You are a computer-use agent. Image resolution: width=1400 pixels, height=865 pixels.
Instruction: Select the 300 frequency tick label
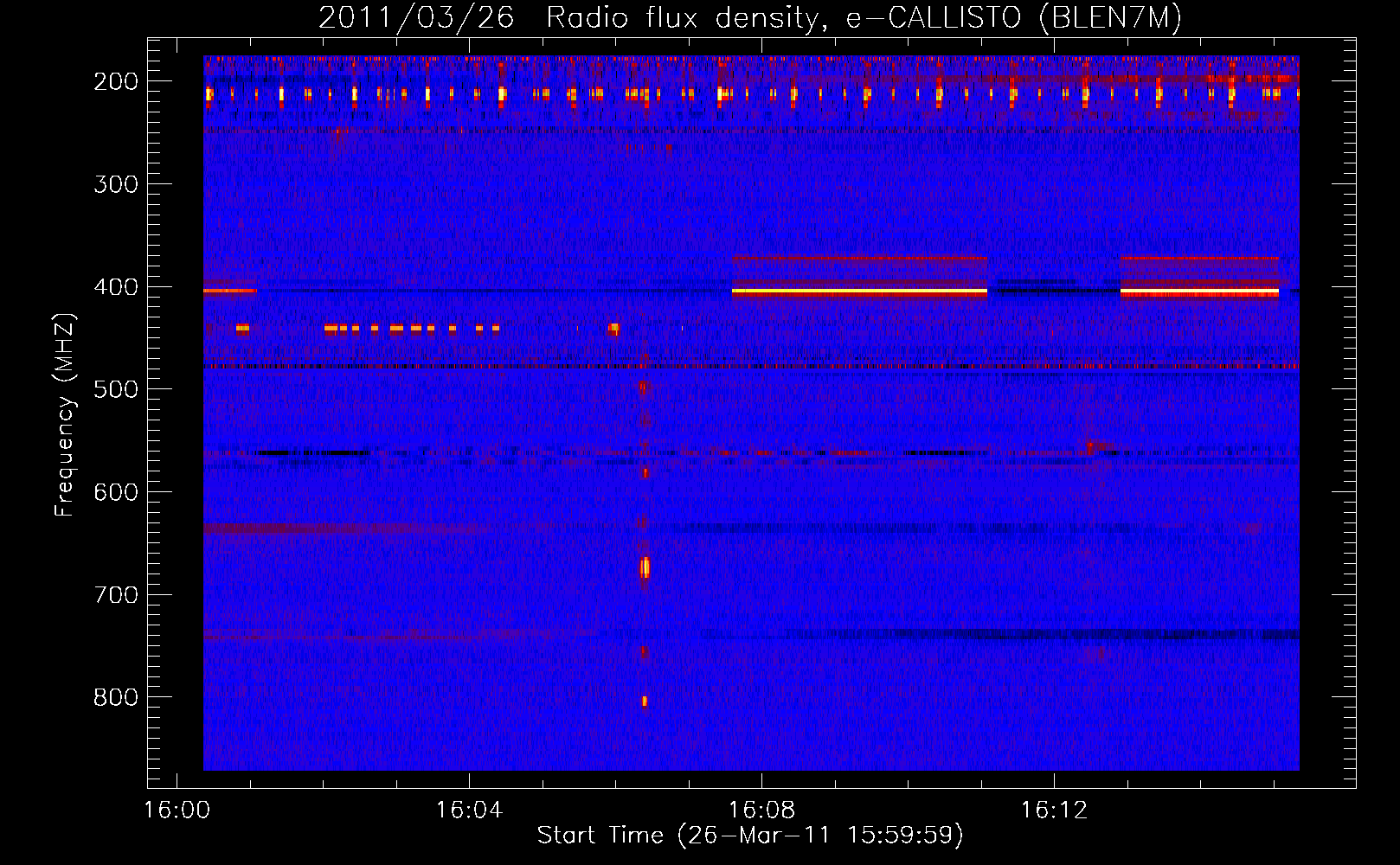pos(116,184)
